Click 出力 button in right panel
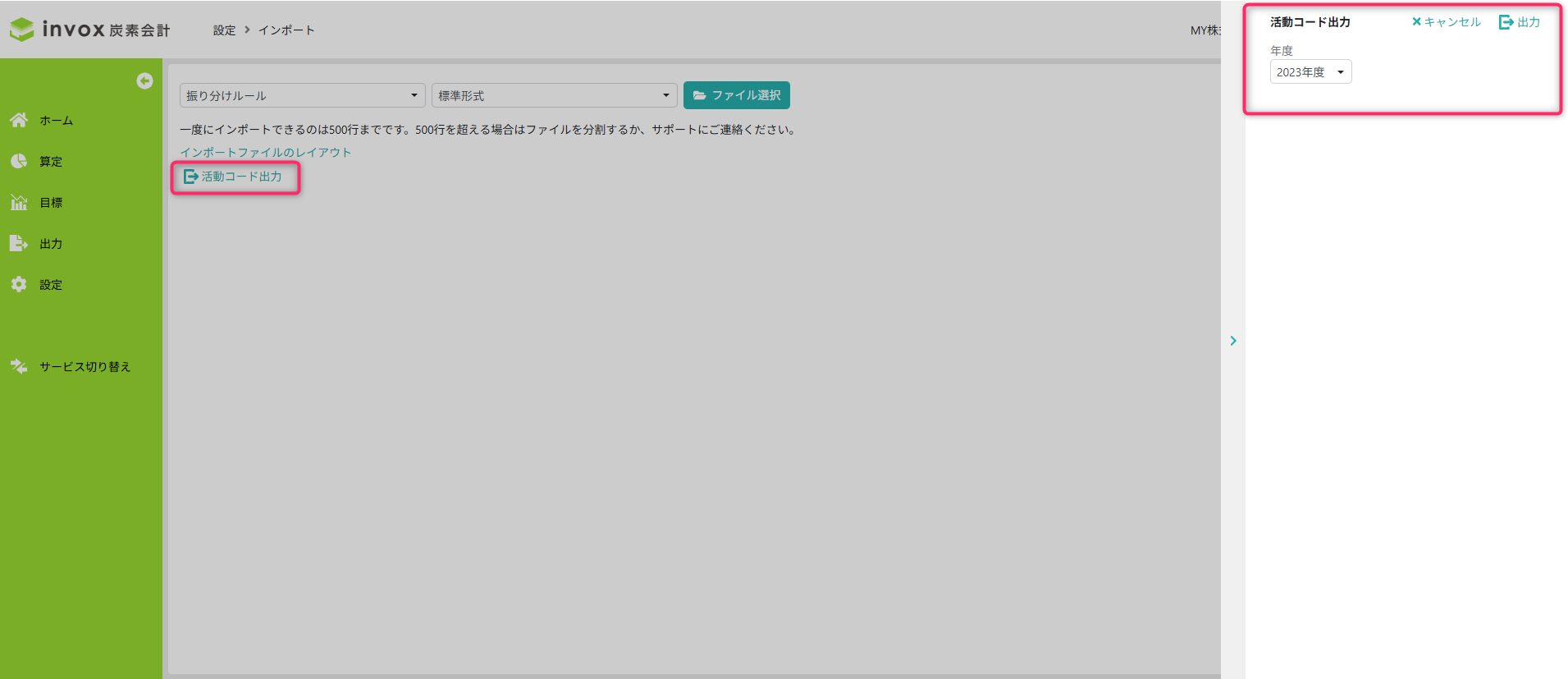 pyautogui.click(x=1520, y=22)
